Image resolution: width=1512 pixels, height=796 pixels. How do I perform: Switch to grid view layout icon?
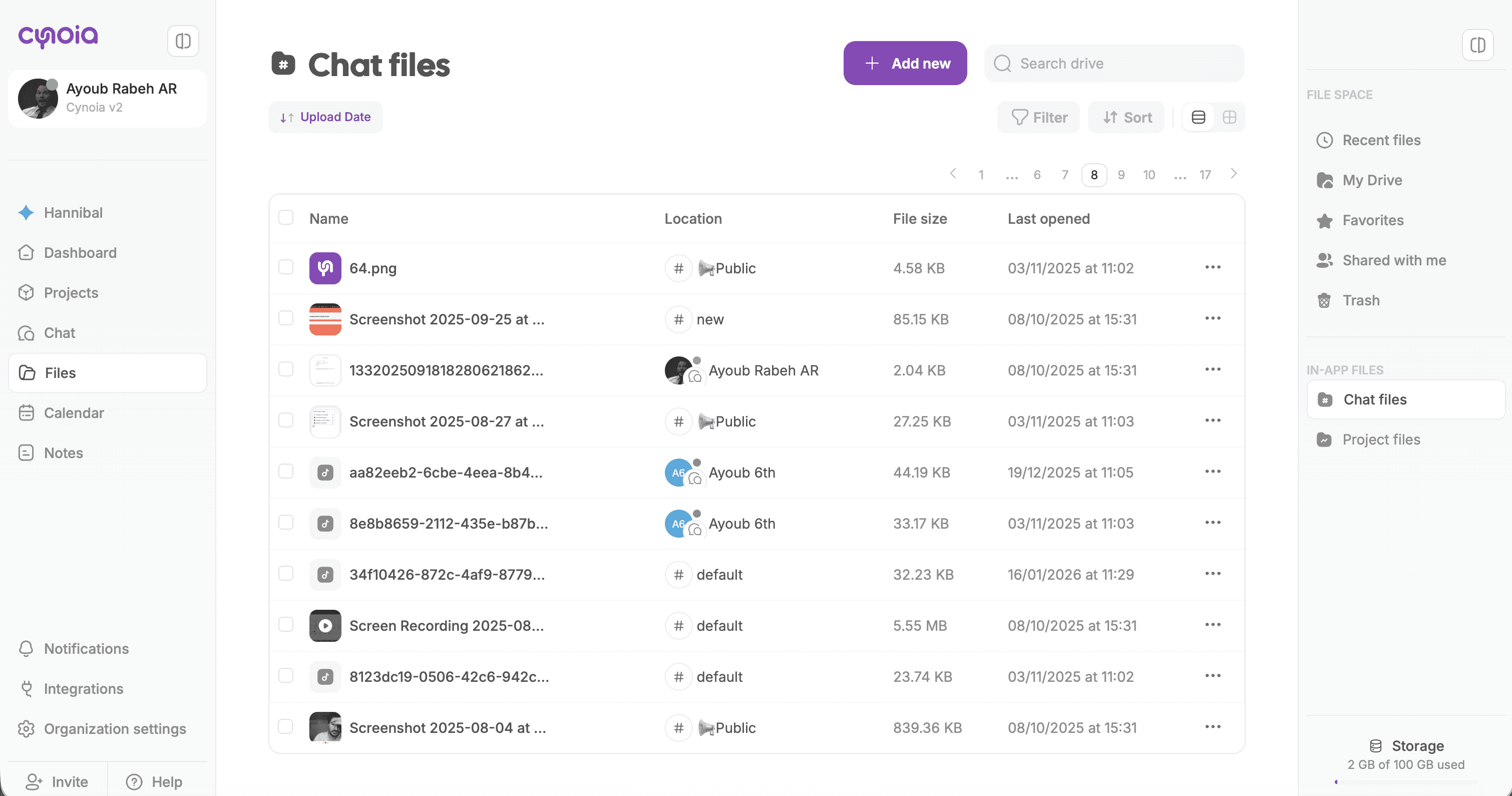[1229, 118]
